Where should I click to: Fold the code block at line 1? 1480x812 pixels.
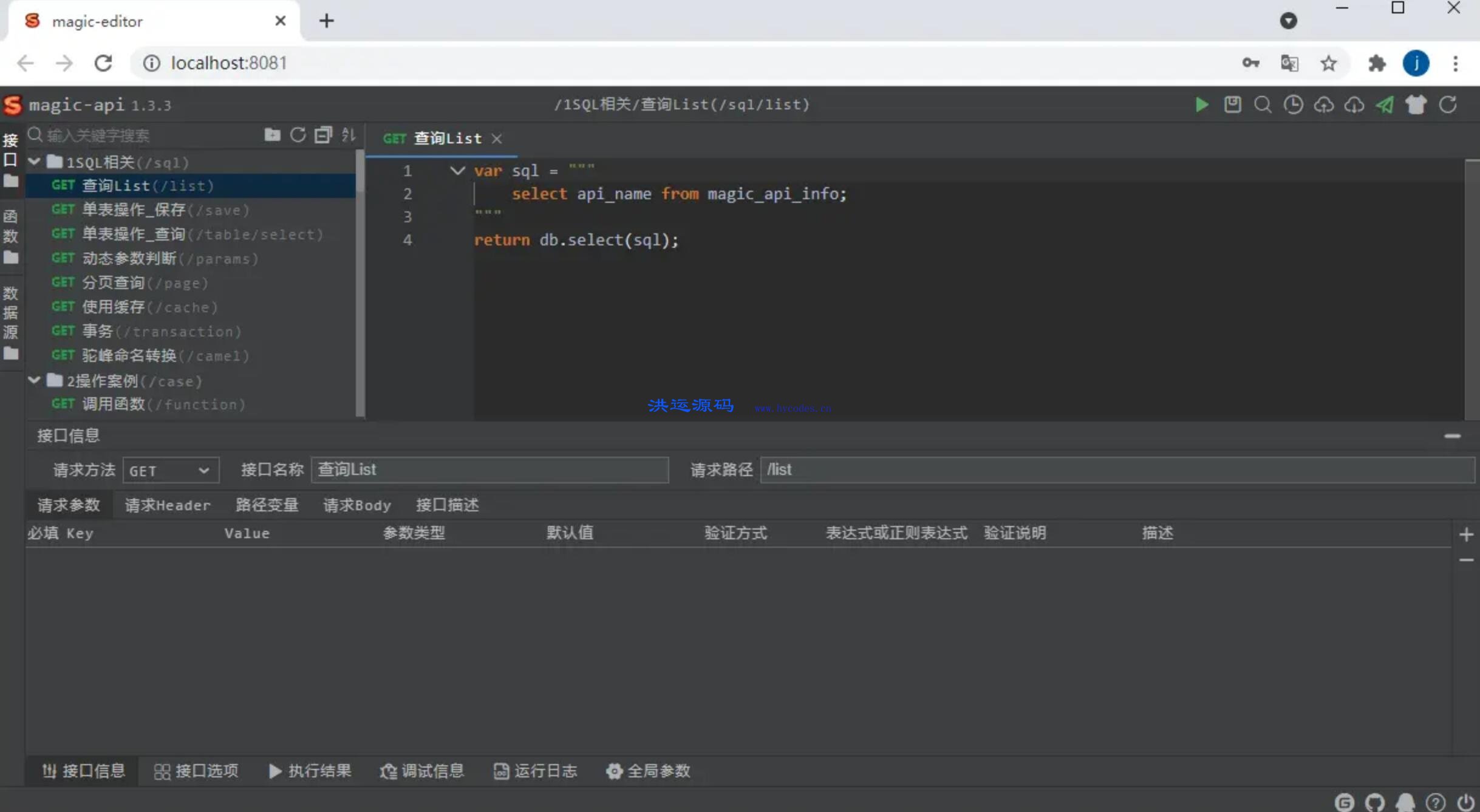point(457,171)
